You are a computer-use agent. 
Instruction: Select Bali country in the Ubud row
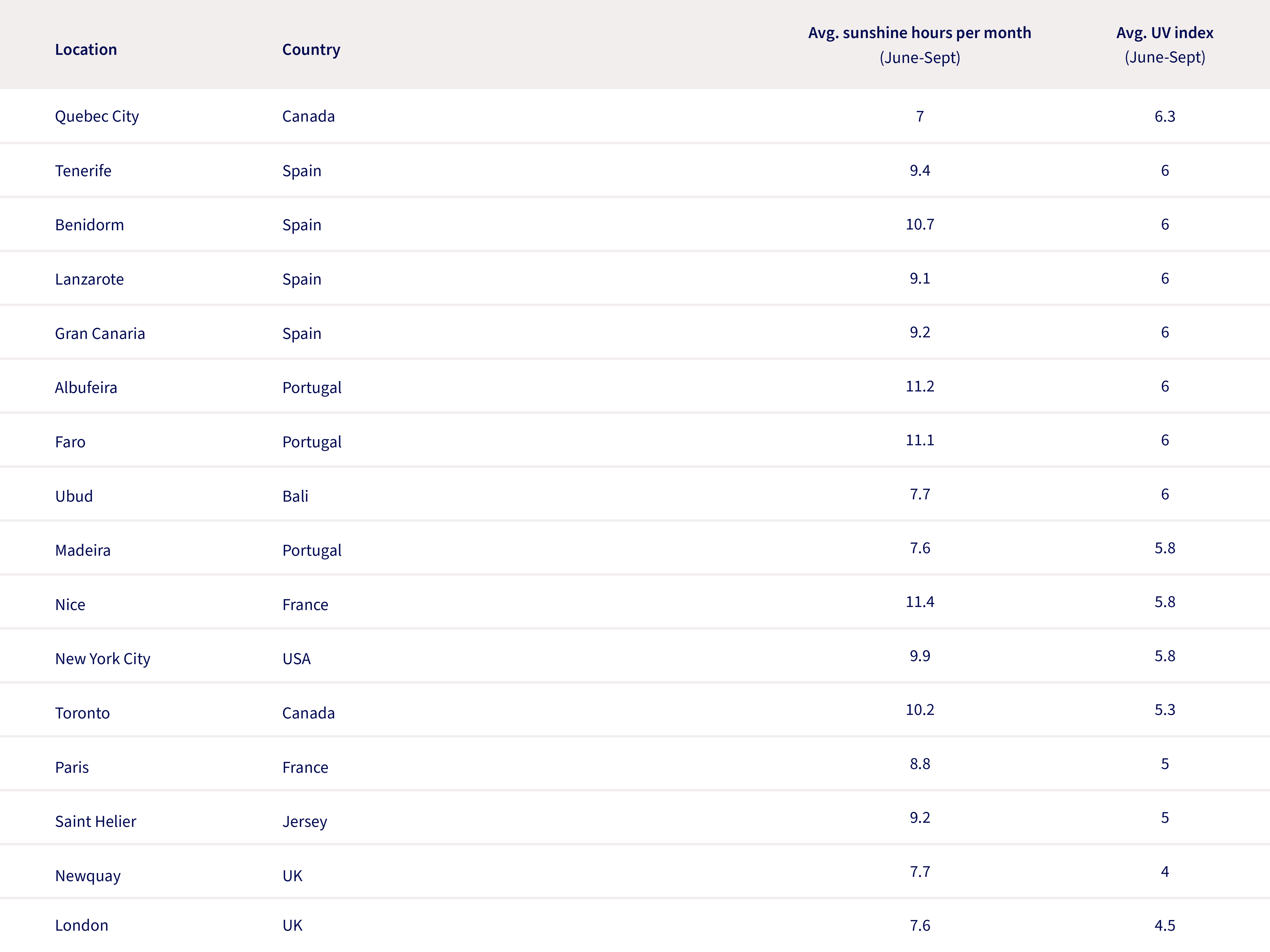tap(295, 496)
